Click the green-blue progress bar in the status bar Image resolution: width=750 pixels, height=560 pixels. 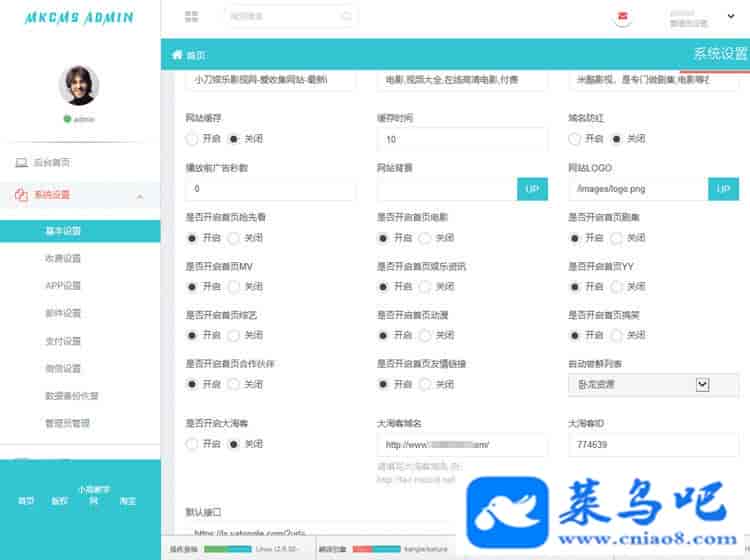228,549
